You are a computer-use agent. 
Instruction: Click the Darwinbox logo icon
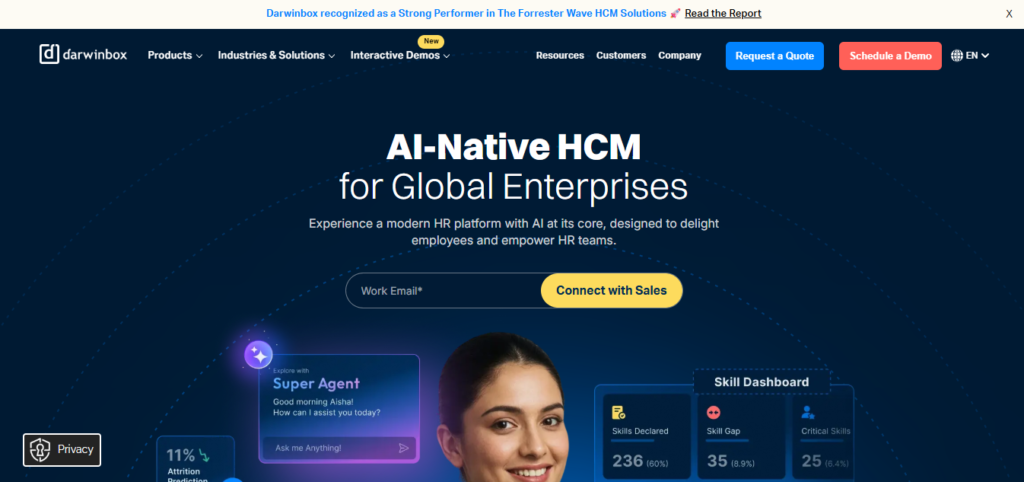50,54
